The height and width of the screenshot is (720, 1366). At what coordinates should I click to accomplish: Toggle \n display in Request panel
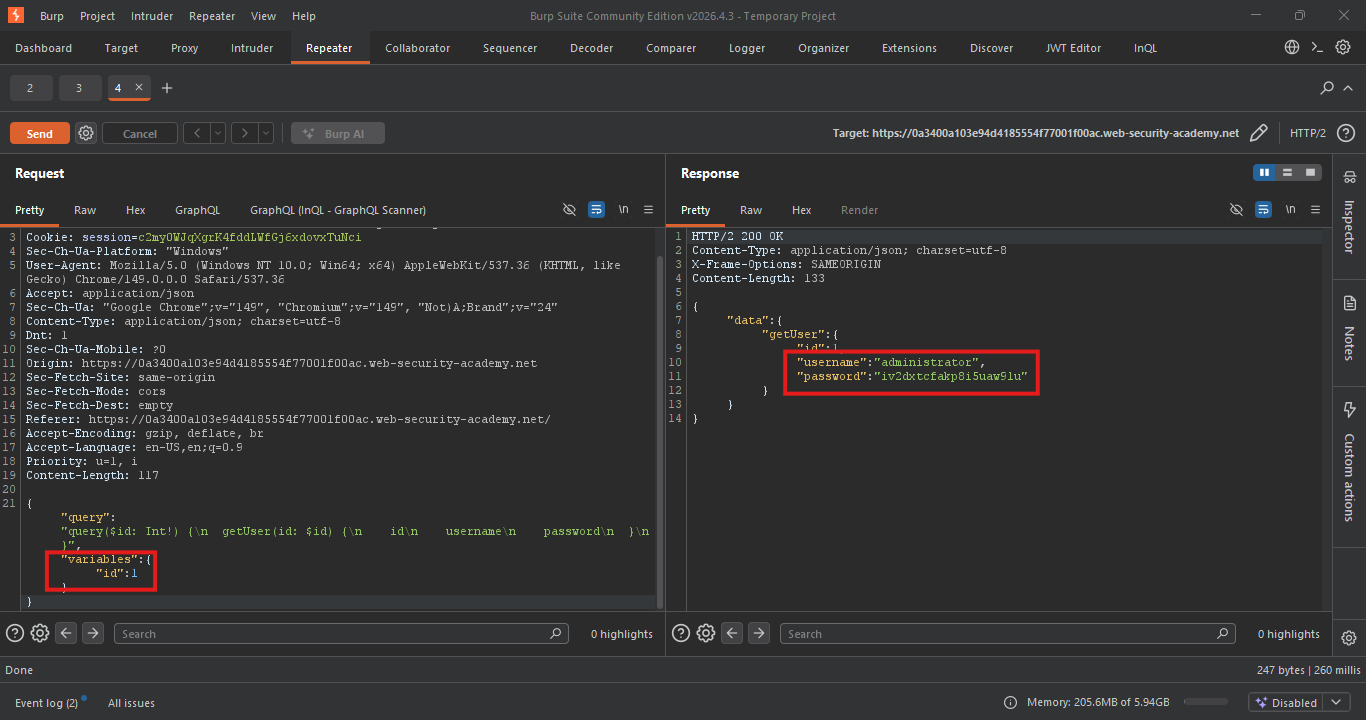623,210
